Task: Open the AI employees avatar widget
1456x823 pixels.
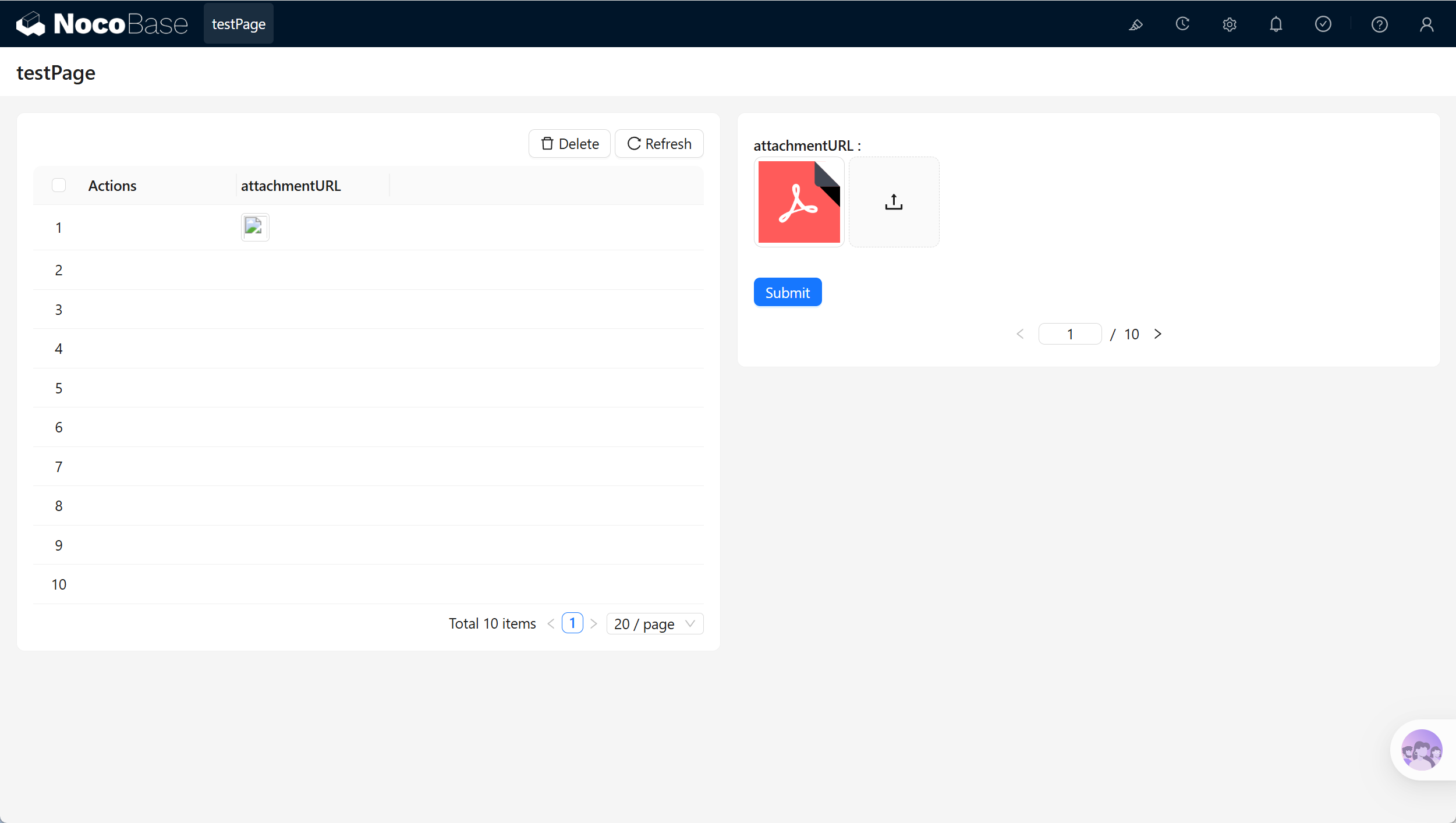Action: tap(1422, 750)
